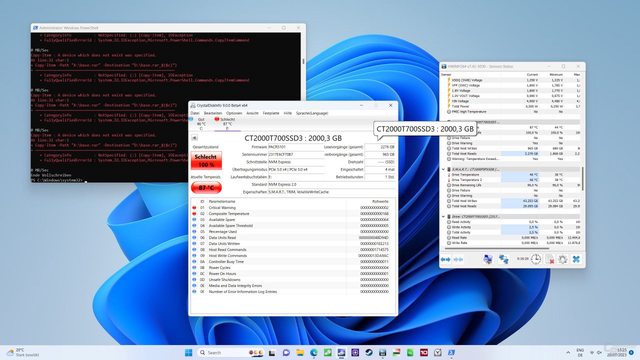Select the Schlecht 87 °C disk tab
The width and height of the screenshot is (640, 360).
click(x=227, y=124)
